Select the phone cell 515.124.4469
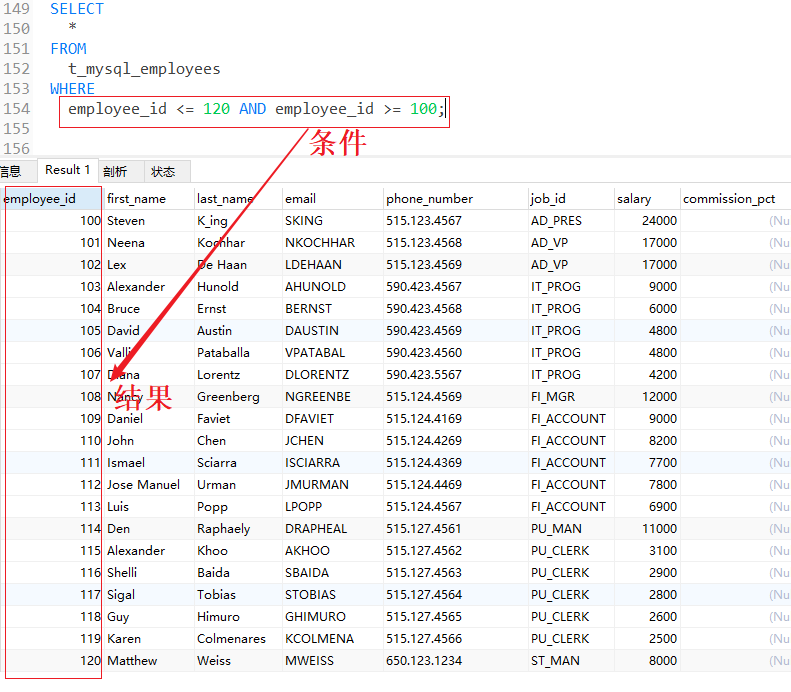This screenshot has width=791, height=692. coord(456,485)
